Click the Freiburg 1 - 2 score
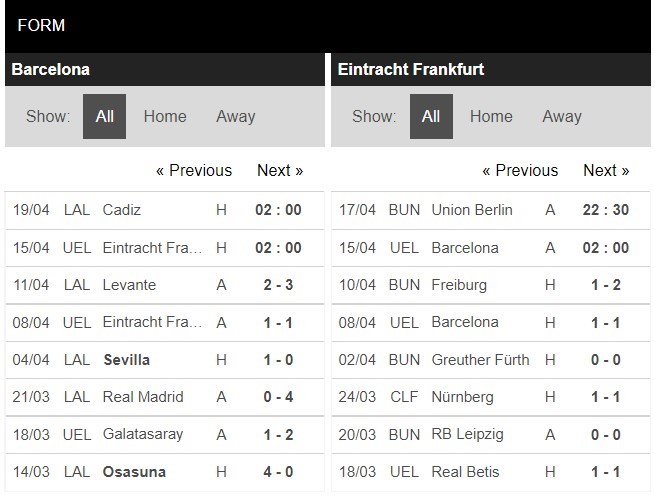 606,285
